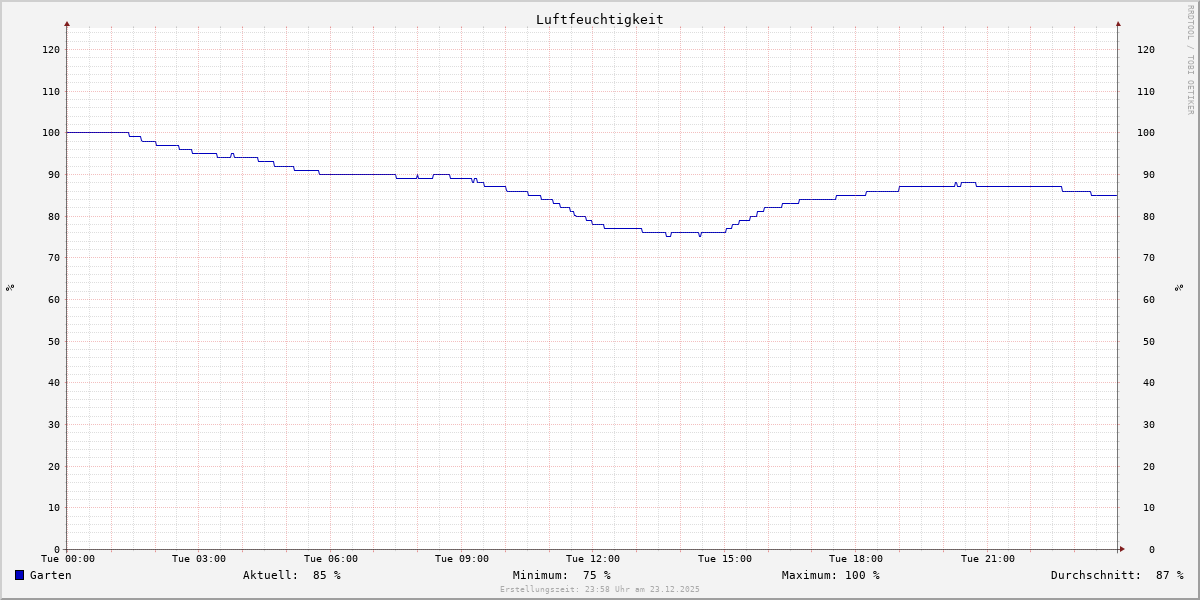Select the Maximum 100 % statistic
The width and height of the screenshot is (1200, 600).
830,575
